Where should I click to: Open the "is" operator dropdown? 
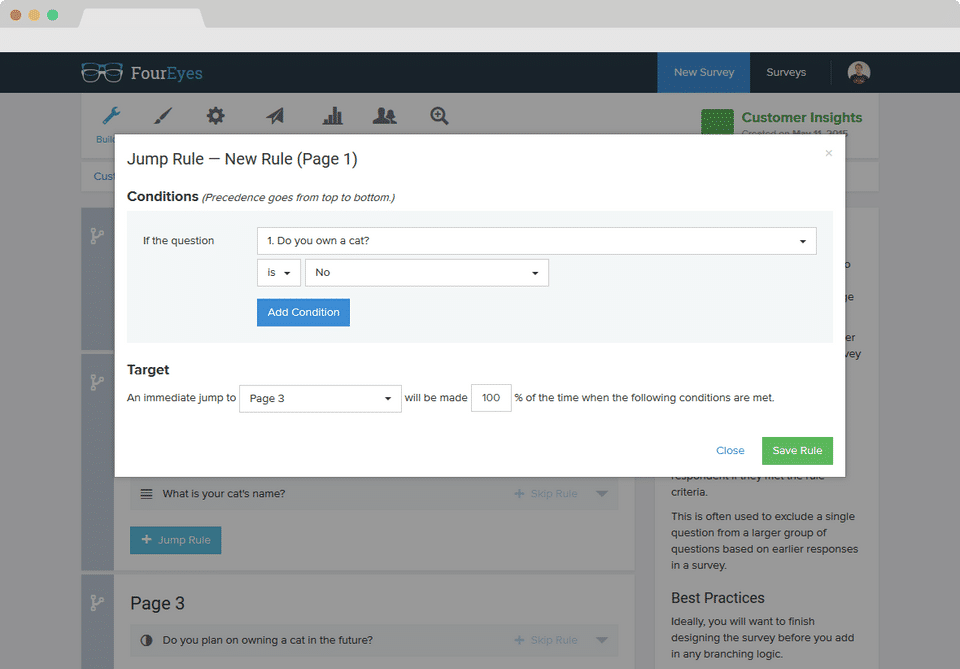click(278, 273)
